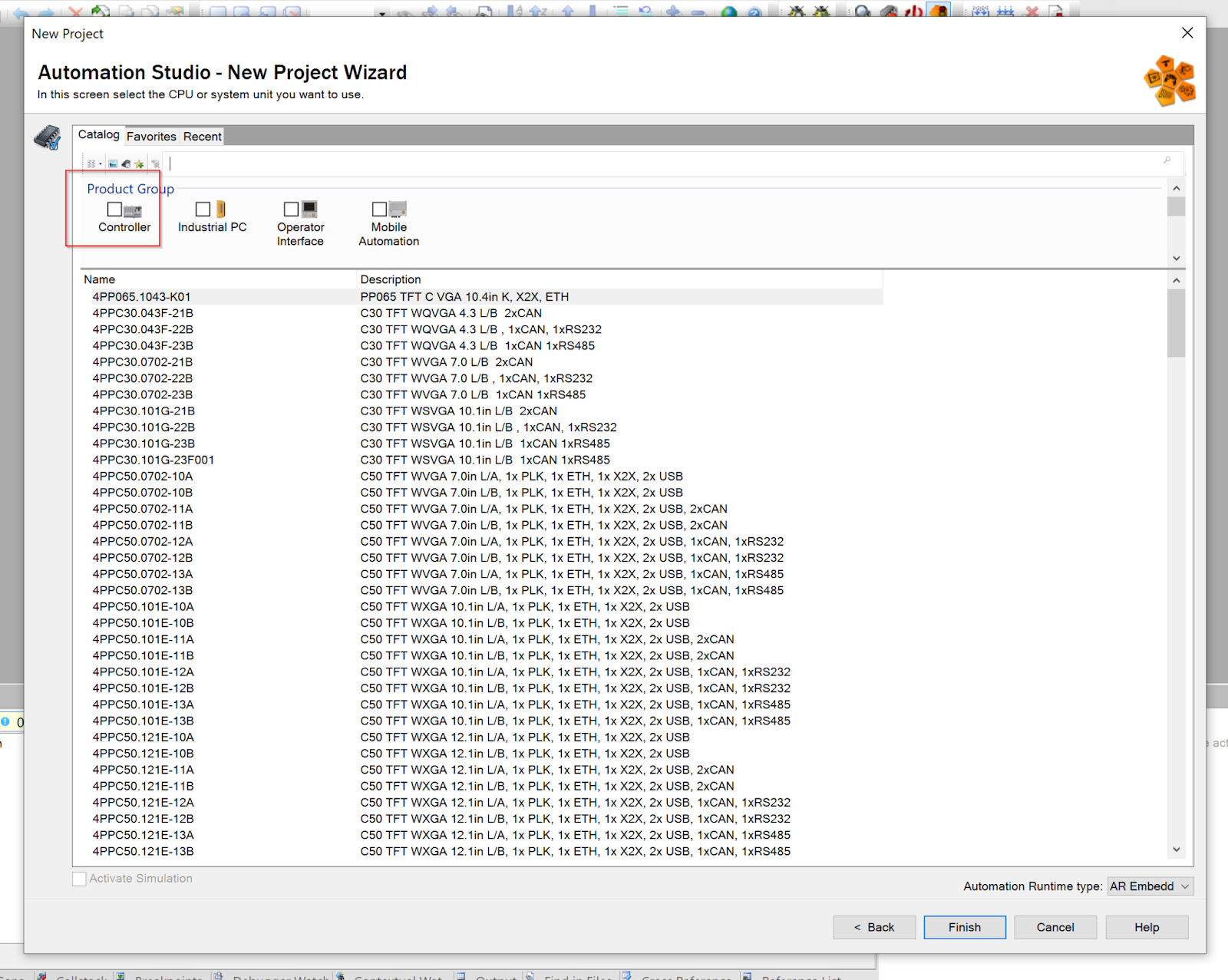
Task: Click the search magnifier icon in catalog
Action: pos(1167,160)
